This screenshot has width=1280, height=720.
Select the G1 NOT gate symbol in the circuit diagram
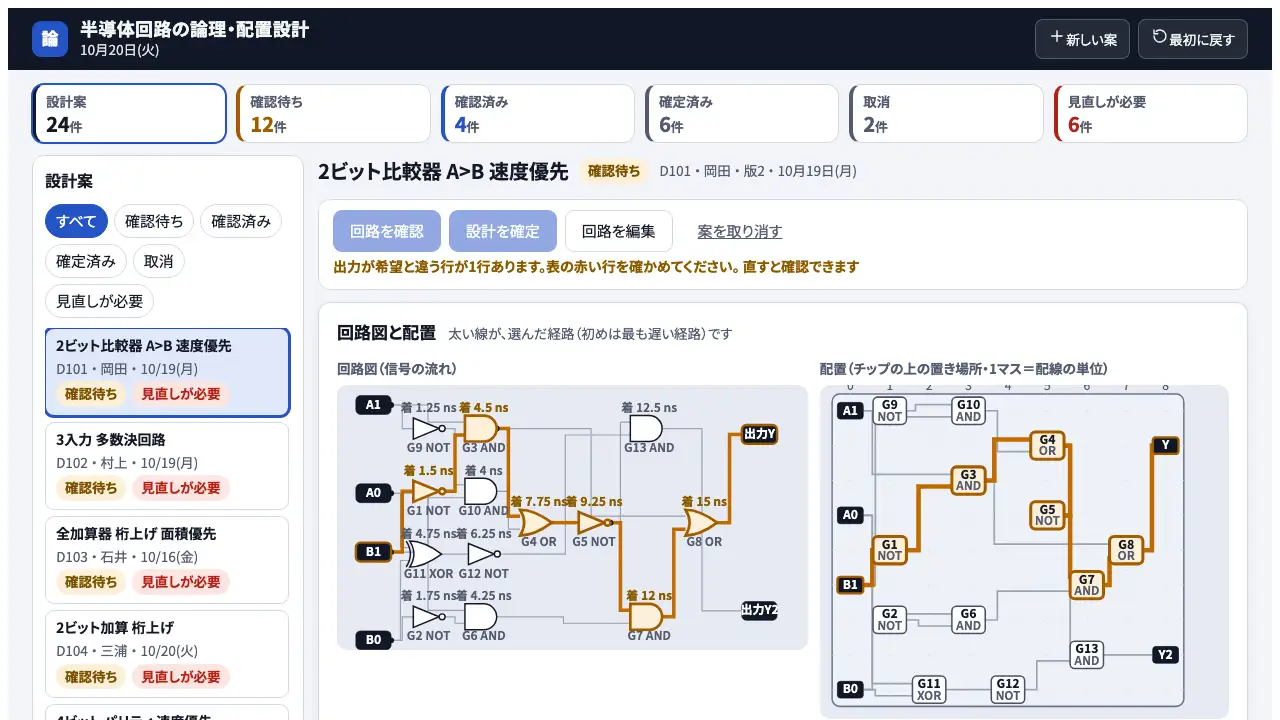(428, 491)
